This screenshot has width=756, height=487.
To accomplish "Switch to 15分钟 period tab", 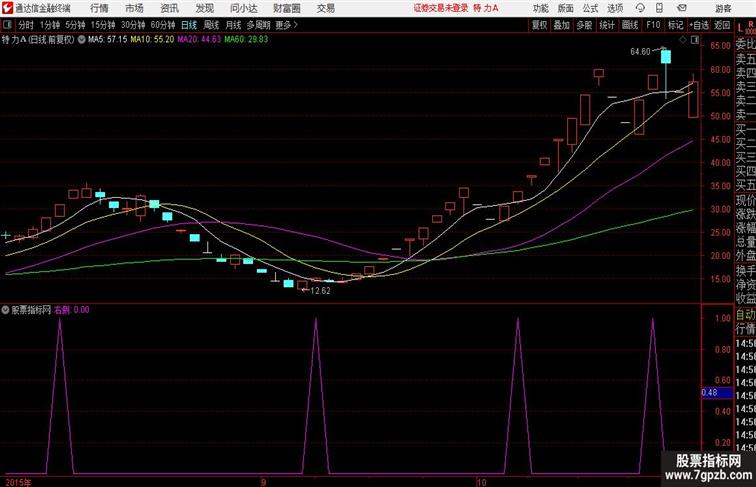I will (103, 25).
